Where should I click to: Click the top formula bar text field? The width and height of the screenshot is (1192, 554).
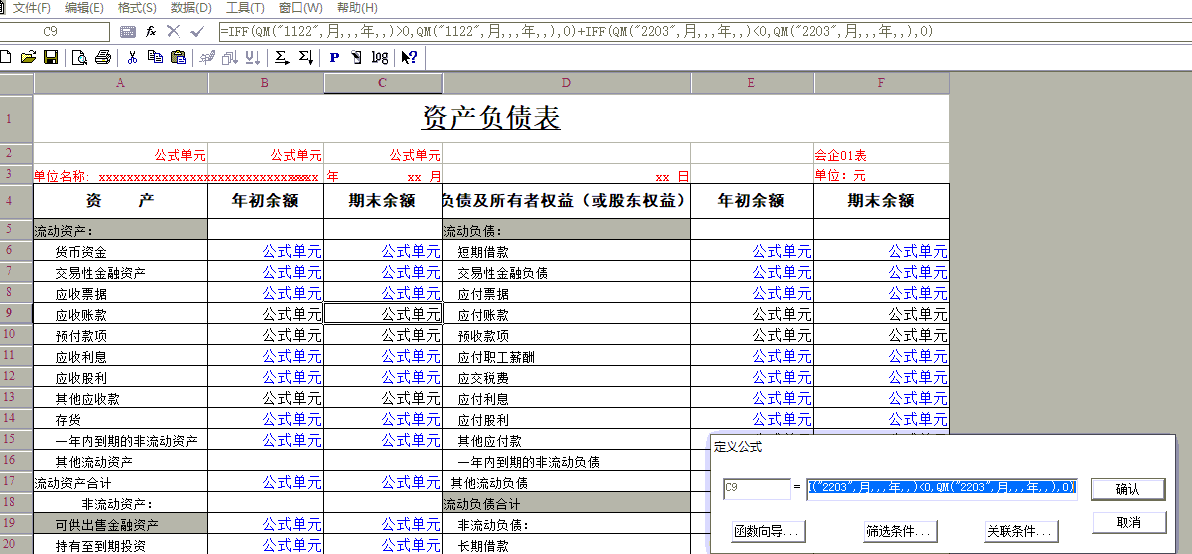click(x=704, y=31)
